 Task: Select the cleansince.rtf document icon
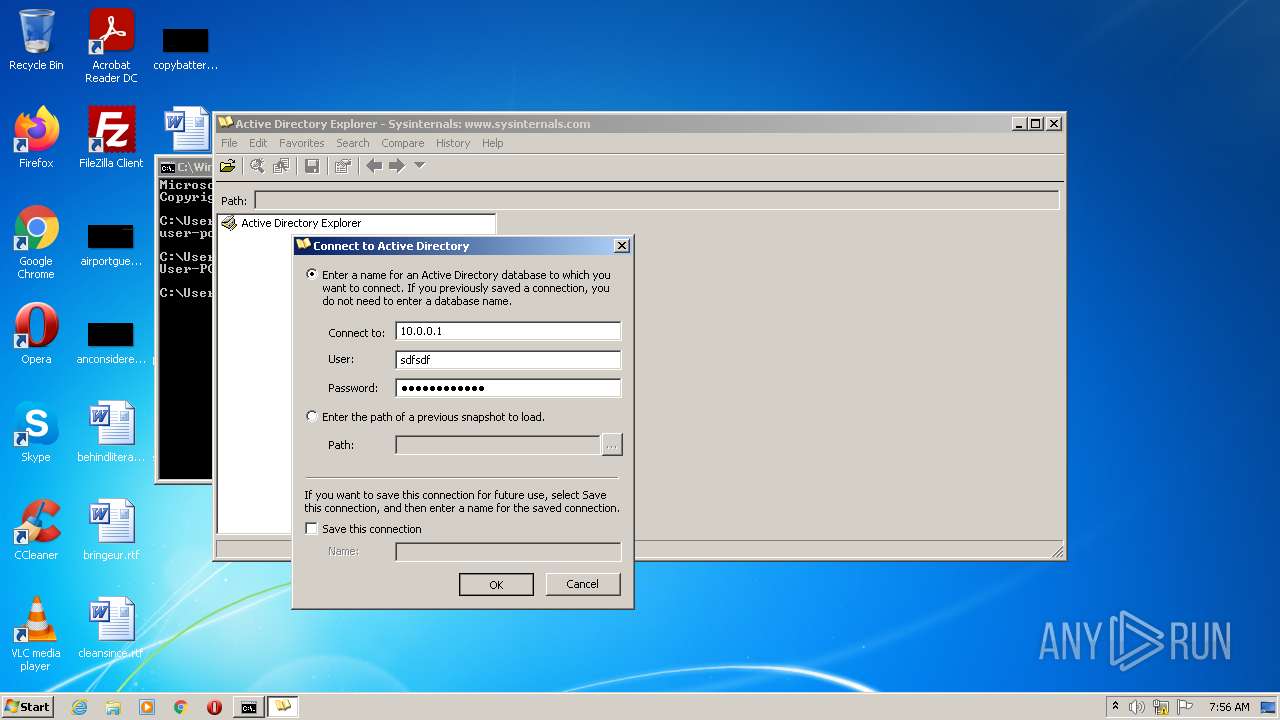tap(111, 628)
